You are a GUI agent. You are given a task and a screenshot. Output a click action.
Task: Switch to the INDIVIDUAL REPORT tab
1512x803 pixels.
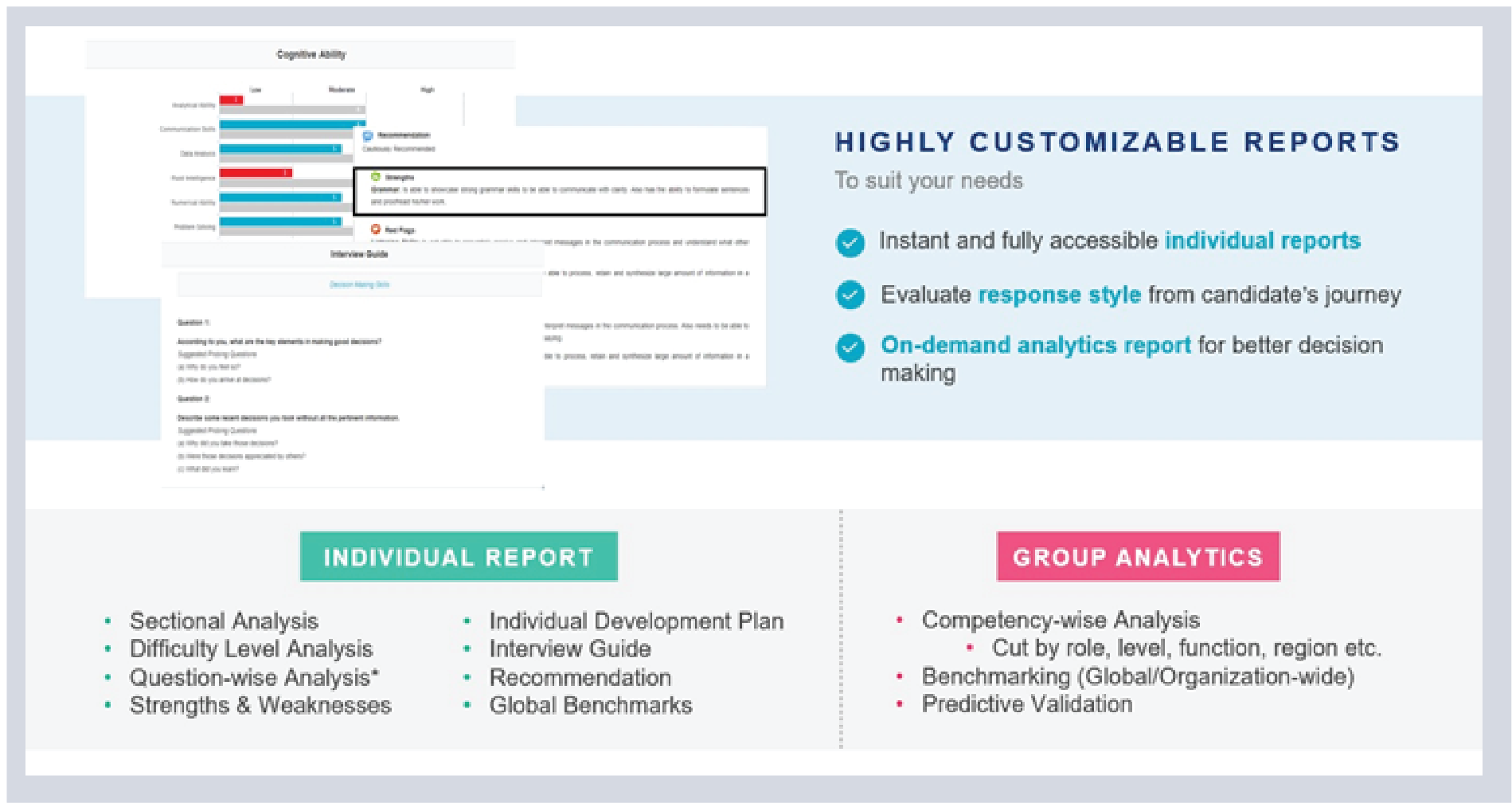(459, 558)
